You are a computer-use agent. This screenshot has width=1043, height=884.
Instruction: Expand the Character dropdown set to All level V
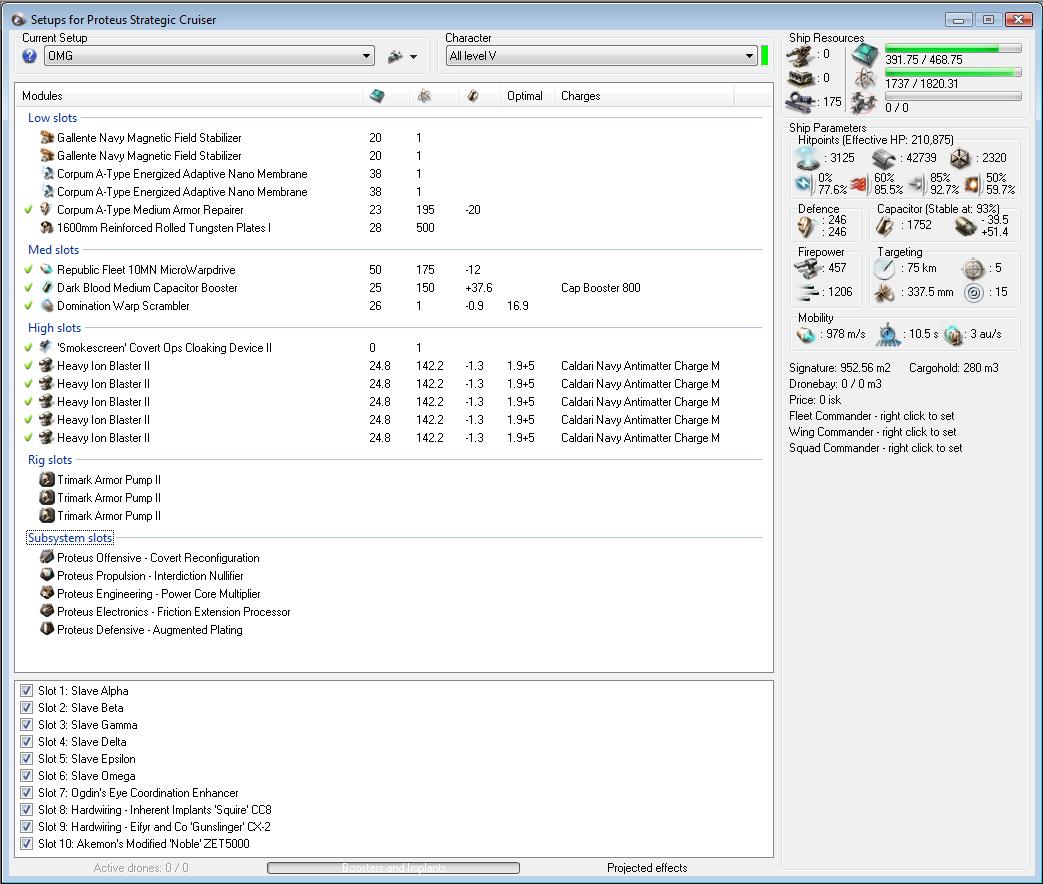[x=601, y=57]
